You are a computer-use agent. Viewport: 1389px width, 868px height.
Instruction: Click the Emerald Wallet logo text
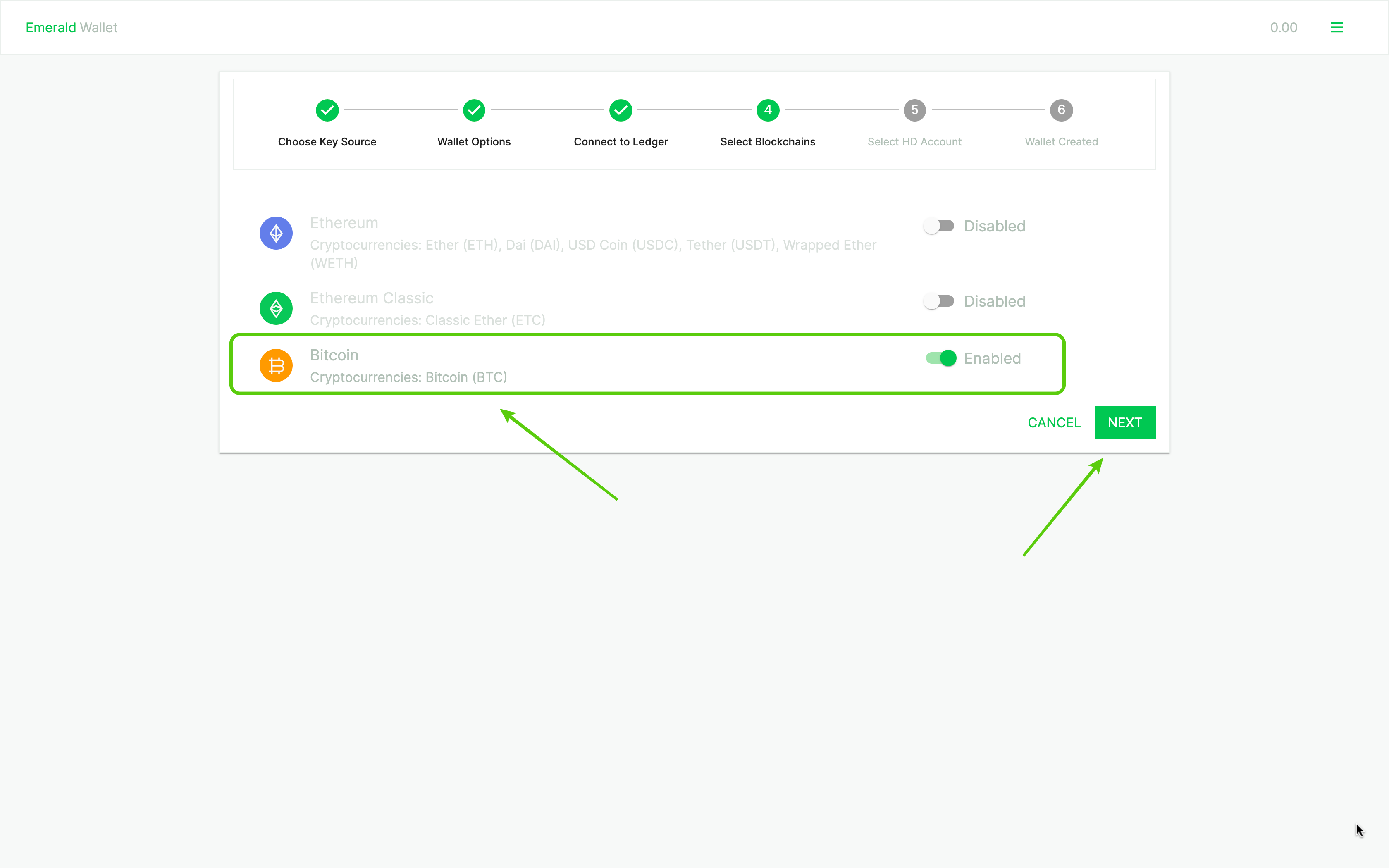(72, 28)
